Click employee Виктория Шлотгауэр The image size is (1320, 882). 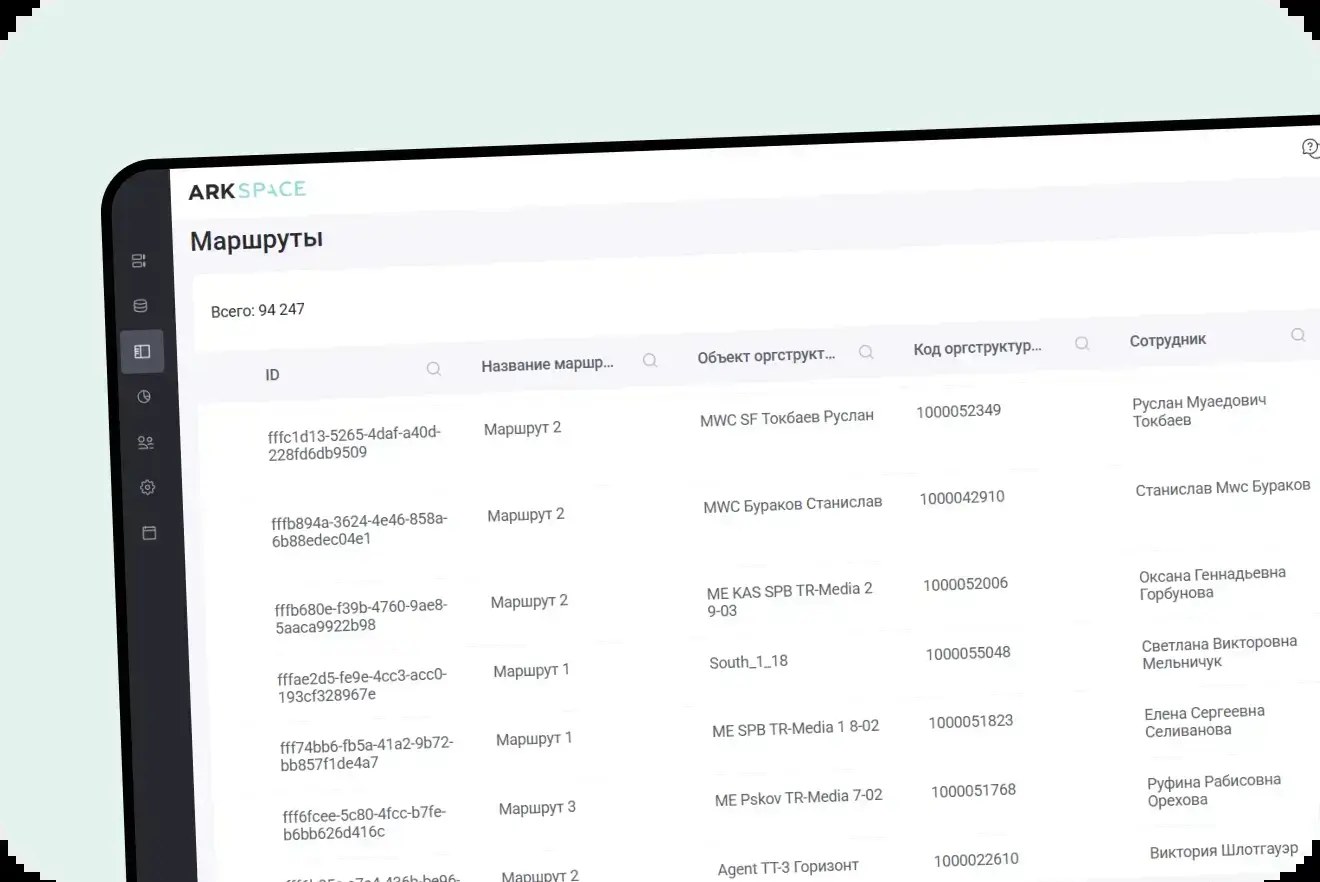point(1225,851)
